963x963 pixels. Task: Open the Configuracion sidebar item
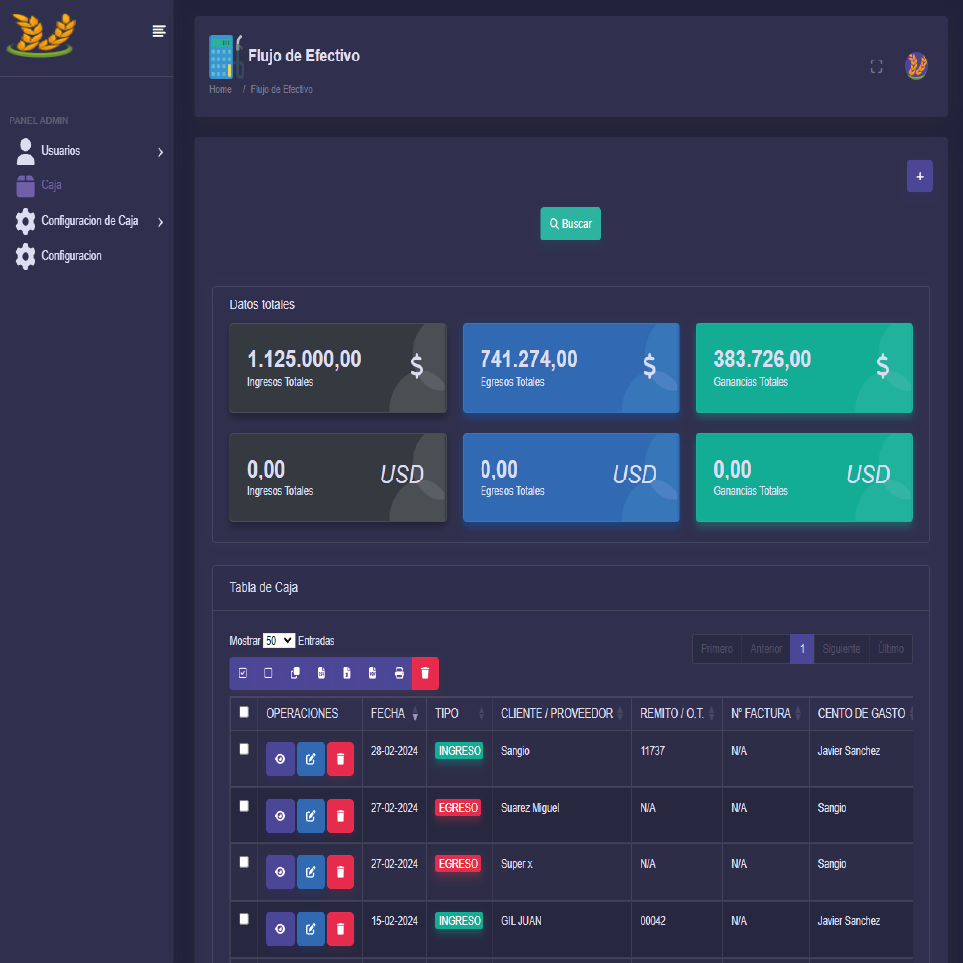pos(71,256)
